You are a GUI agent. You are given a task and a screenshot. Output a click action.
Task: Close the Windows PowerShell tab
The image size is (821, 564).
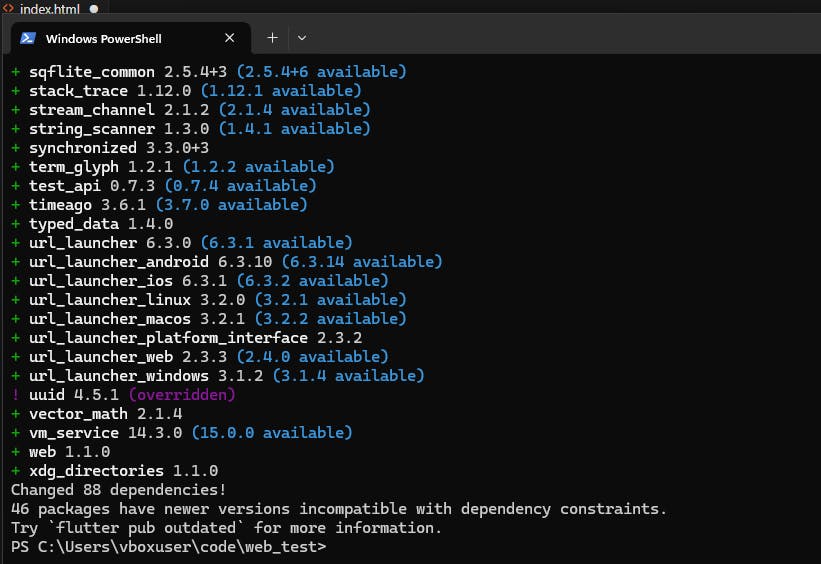[230, 38]
